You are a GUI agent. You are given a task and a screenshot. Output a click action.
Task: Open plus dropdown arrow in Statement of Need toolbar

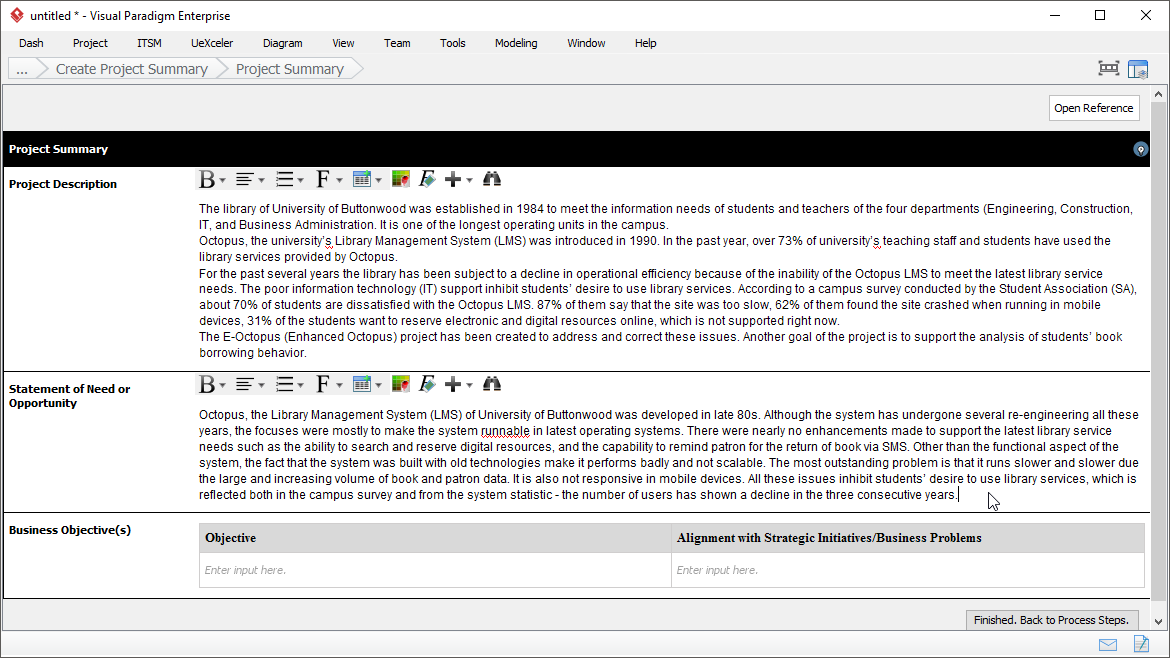(469, 386)
